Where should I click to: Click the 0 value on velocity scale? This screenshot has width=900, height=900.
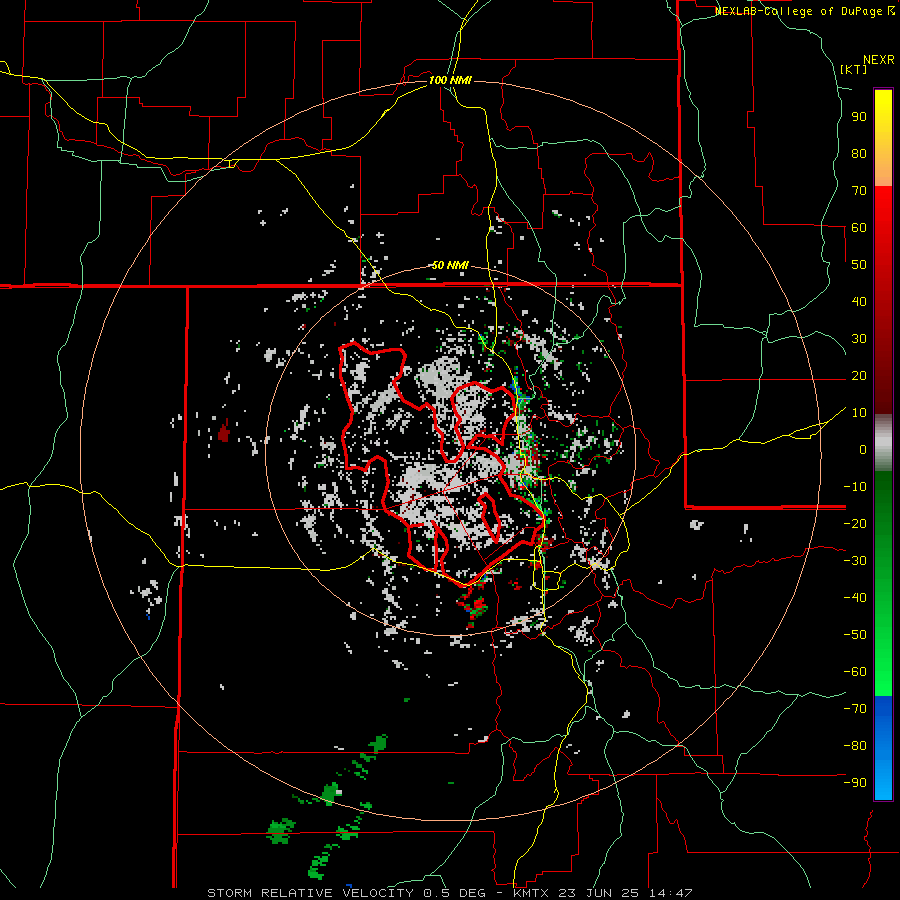click(863, 450)
